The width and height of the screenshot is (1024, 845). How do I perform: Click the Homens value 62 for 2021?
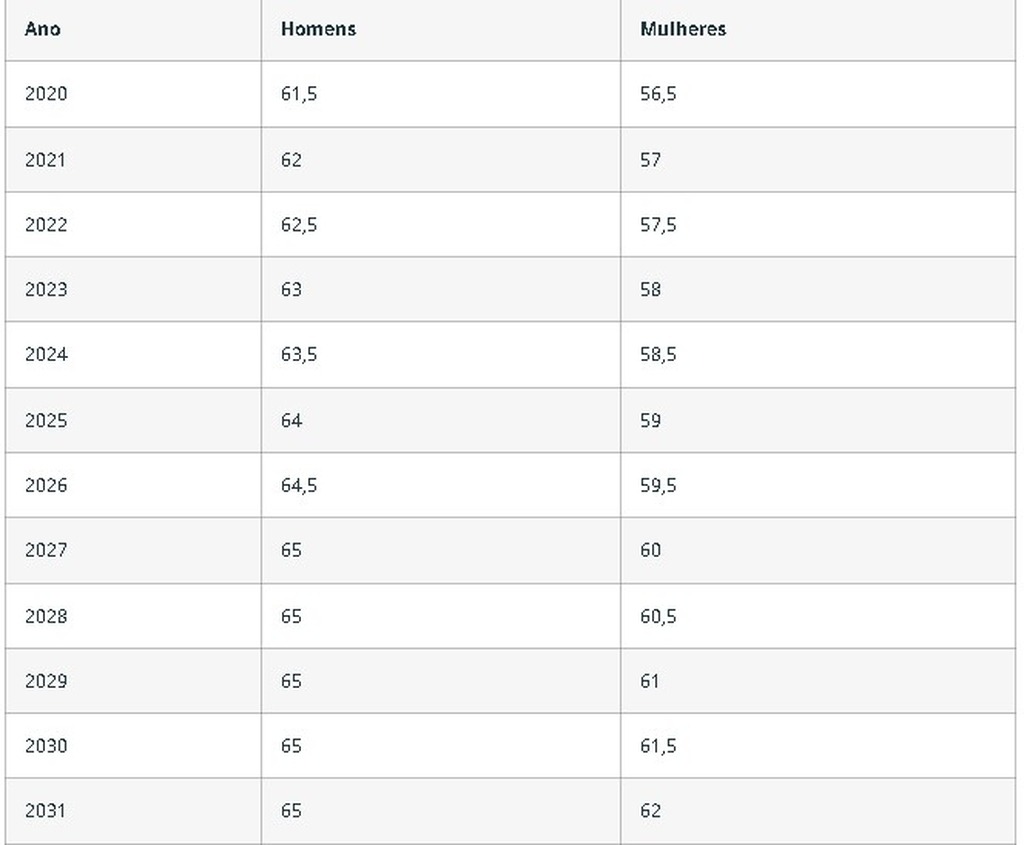point(291,160)
